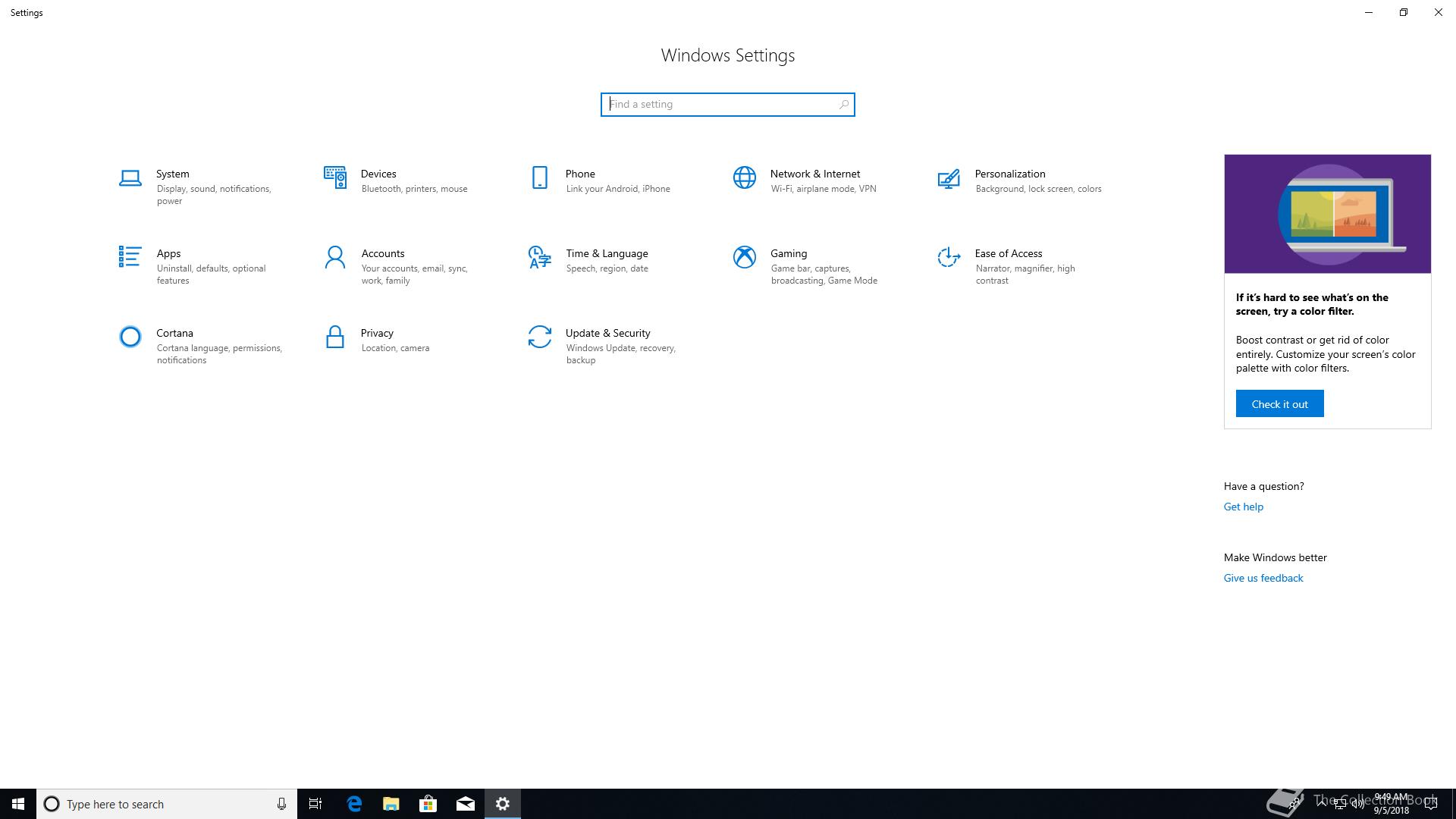This screenshot has width=1456, height=819.
Task: Open Microsoft Store from taskbar
Action: (x=428, y=804)
